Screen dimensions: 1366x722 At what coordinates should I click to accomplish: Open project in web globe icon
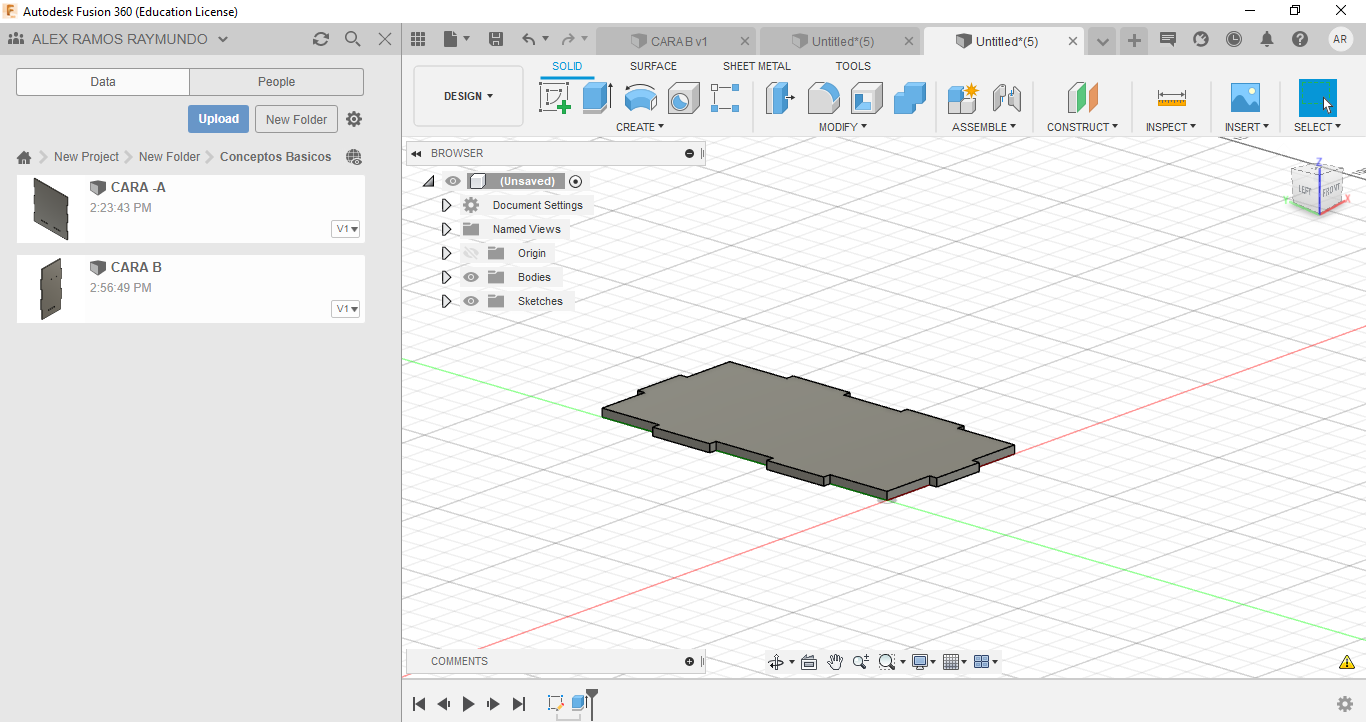353,157
